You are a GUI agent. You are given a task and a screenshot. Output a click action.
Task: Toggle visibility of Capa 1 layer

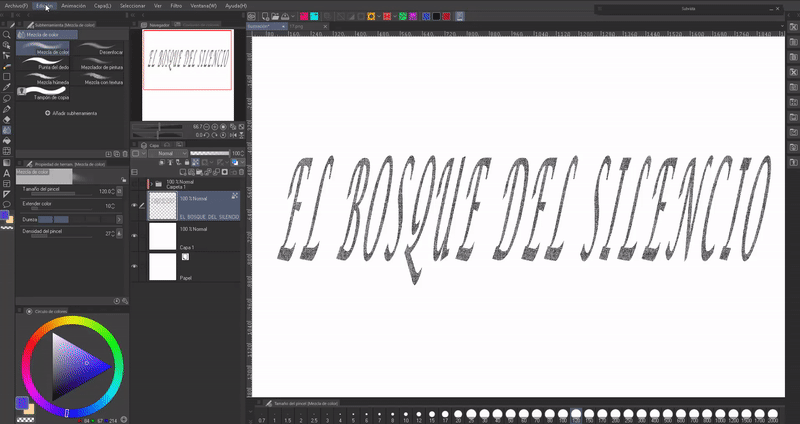135,236
